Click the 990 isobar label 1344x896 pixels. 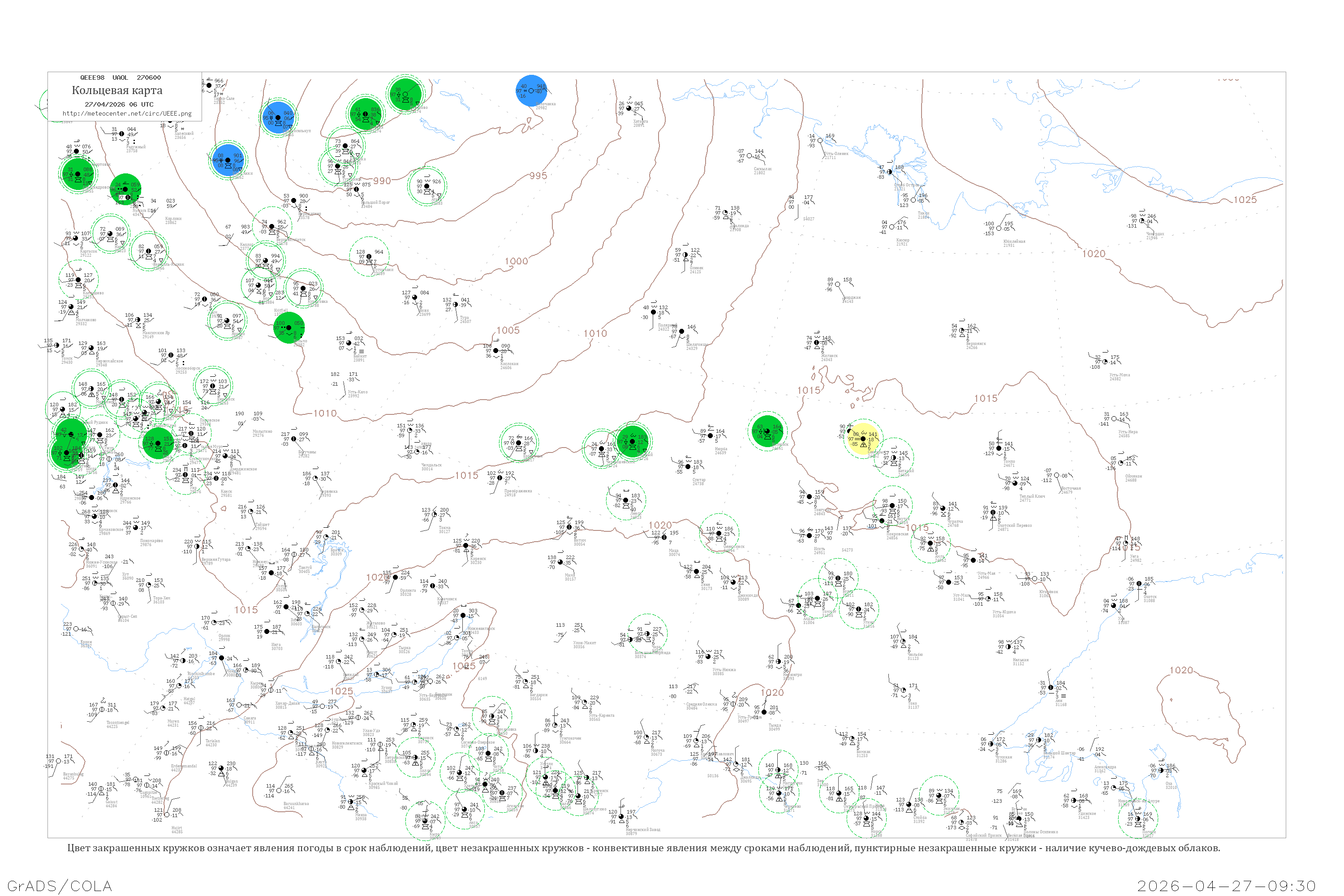tap(382, 181)
